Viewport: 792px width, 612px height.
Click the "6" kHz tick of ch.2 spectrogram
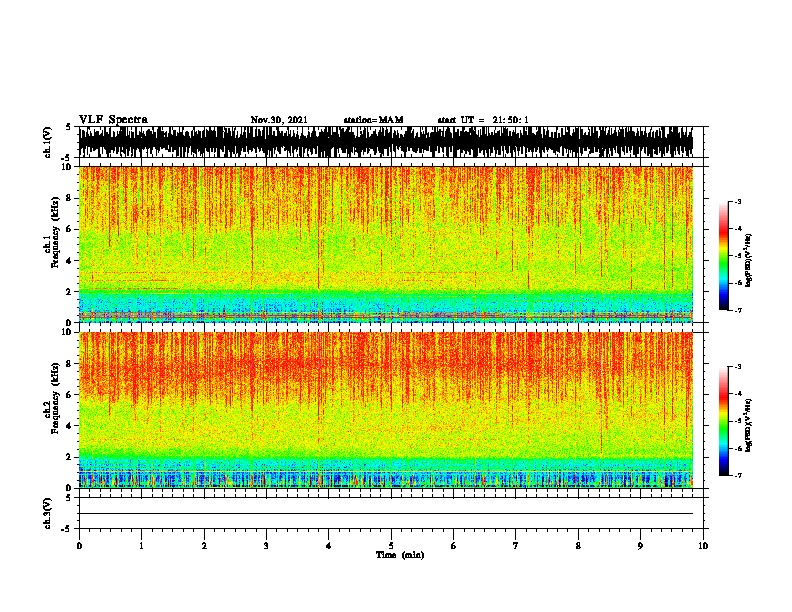(71, 395)
